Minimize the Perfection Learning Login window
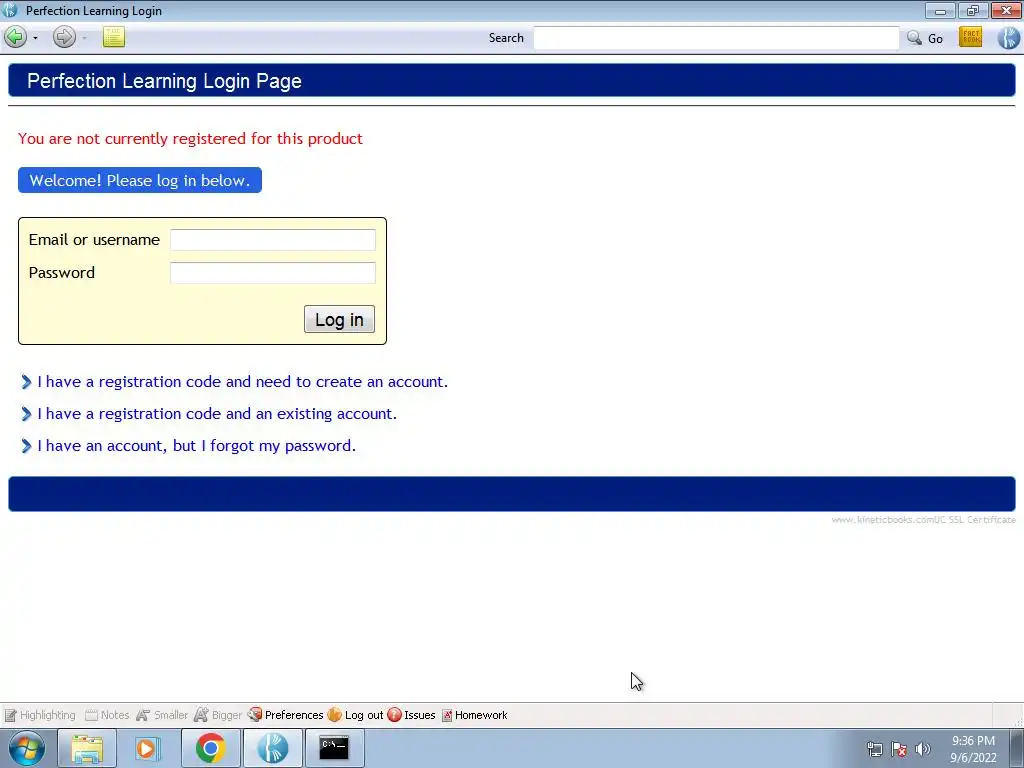Screen dimensions: 1024x768 click(x=940, y=10)
